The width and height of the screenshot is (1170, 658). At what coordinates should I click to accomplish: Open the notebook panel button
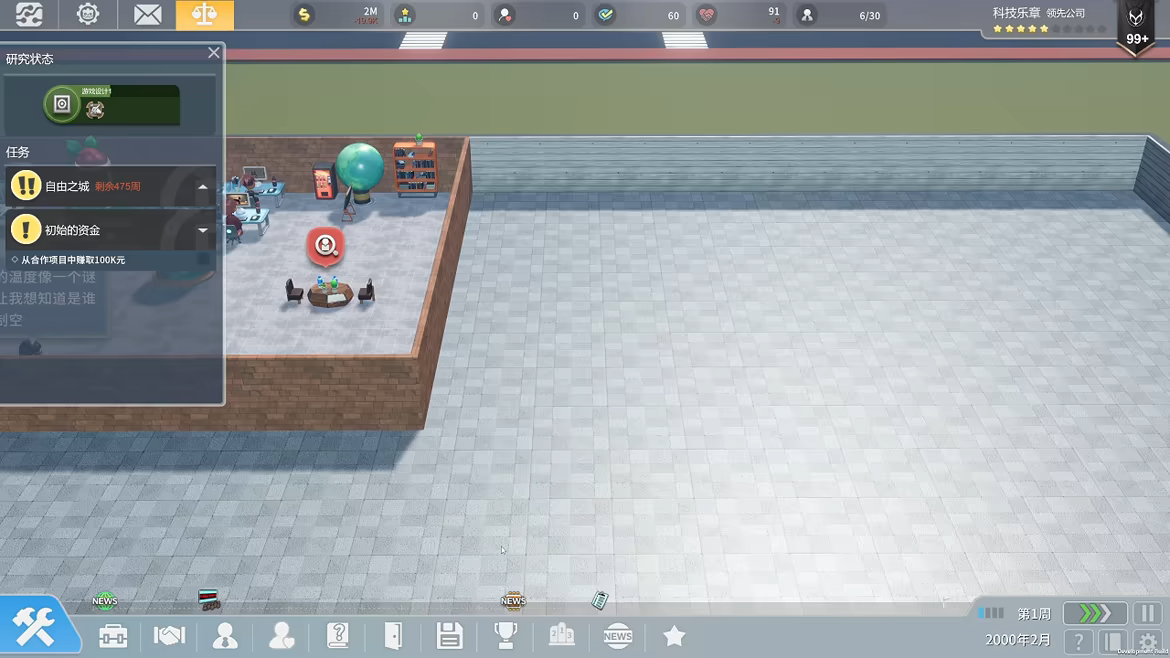point(1113,641)
